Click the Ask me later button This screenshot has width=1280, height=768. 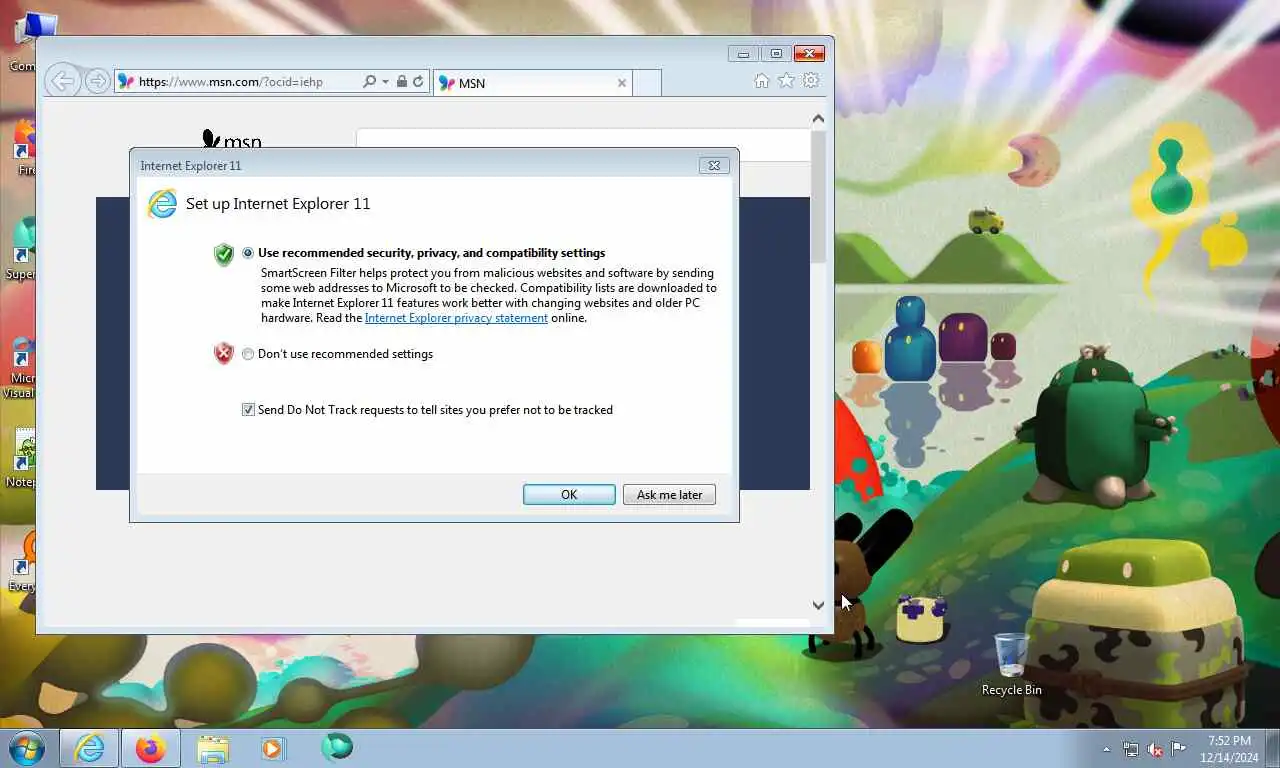click(x=669, y=495)
